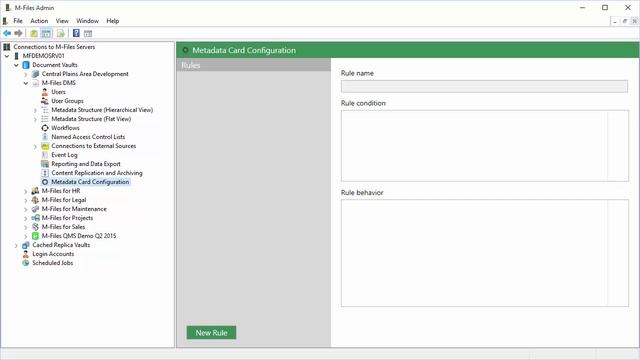640x360 pixels.
Task: Click inside the Rule behavior box
Action: (x=484, y=253)
